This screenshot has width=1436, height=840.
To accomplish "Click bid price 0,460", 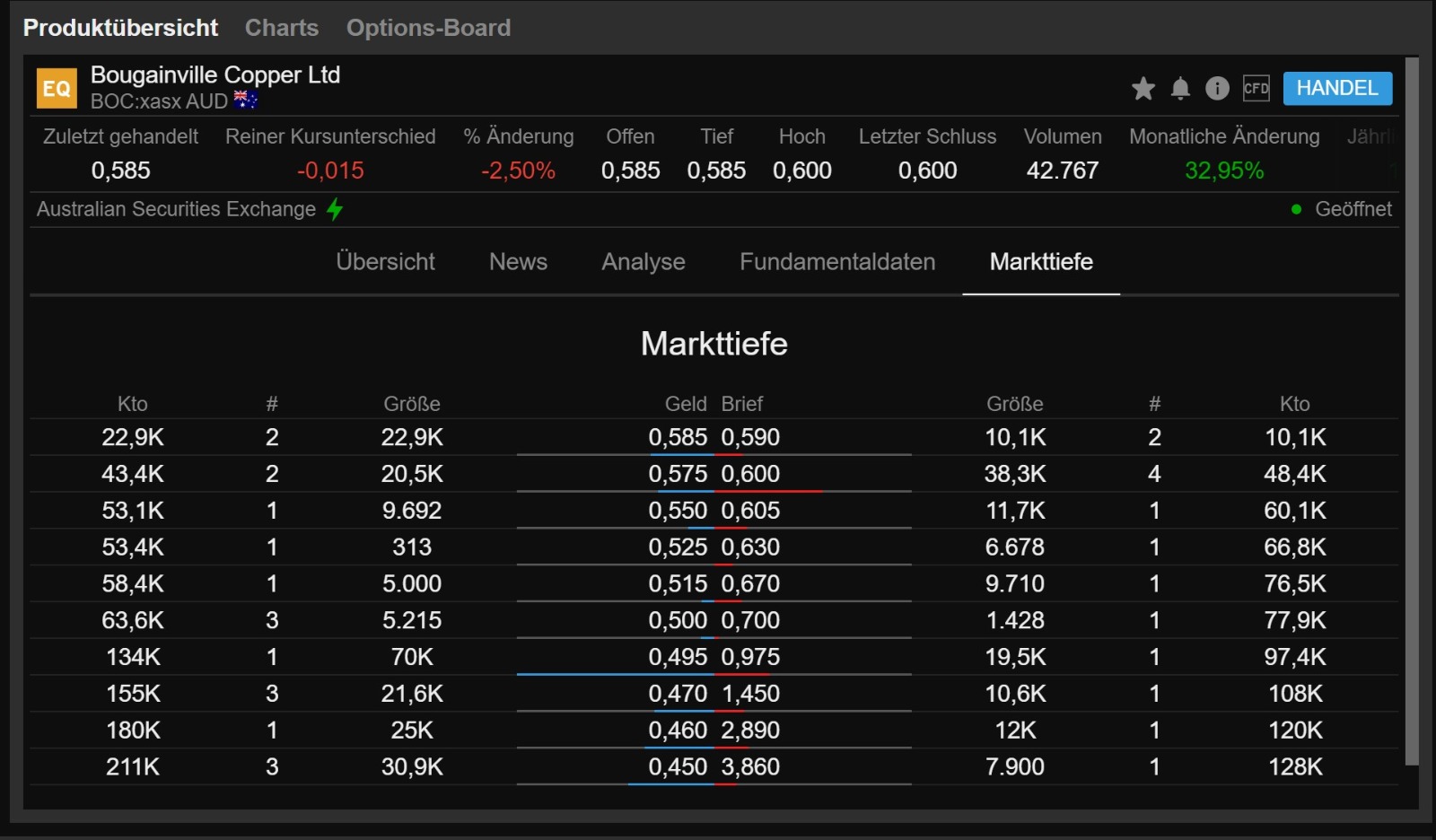I will (678, 731).
